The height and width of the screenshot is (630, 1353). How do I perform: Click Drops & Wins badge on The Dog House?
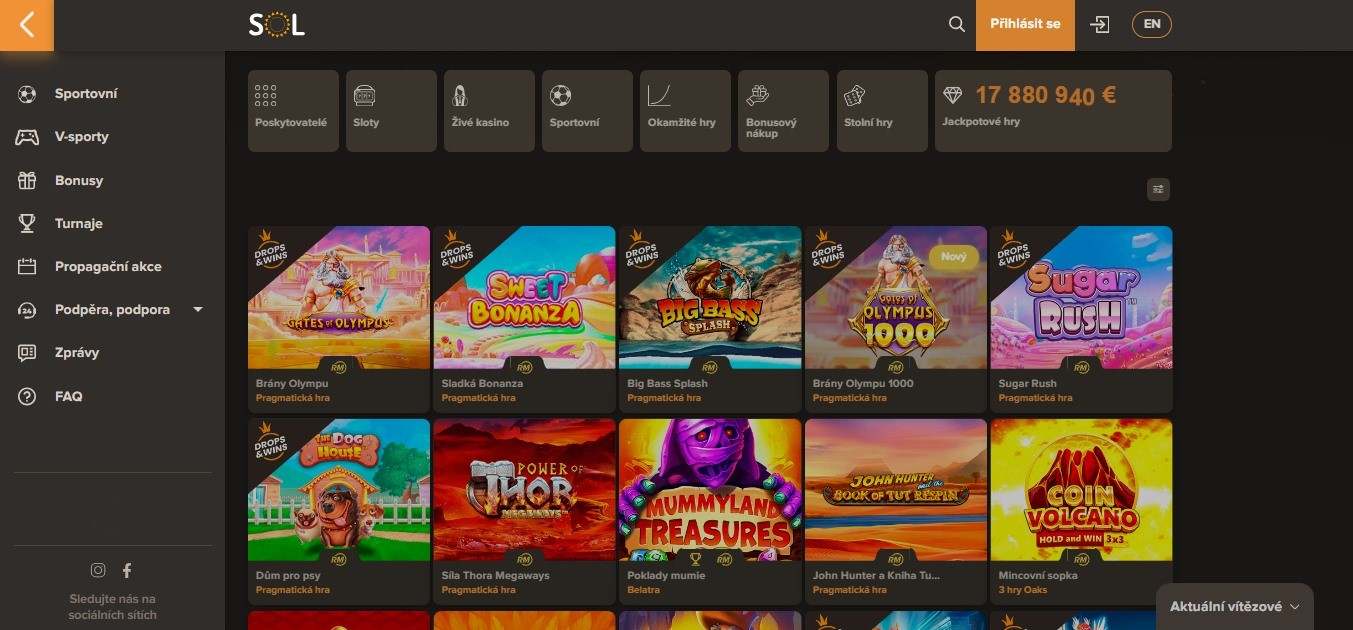(x=270, y=441)
